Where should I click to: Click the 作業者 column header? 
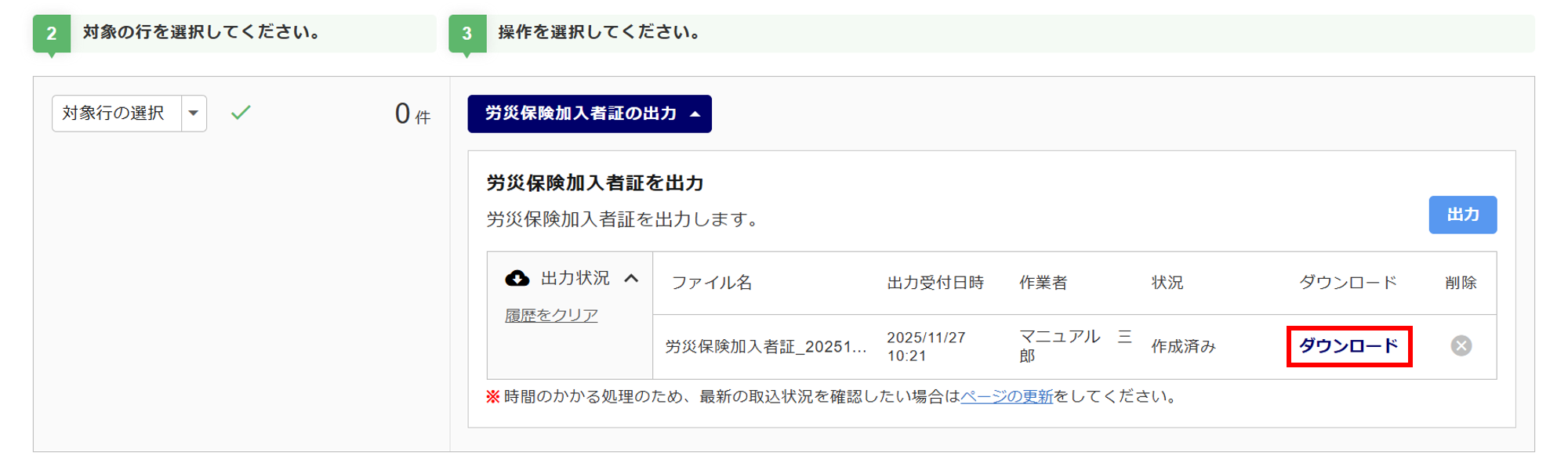(1043, 283)
